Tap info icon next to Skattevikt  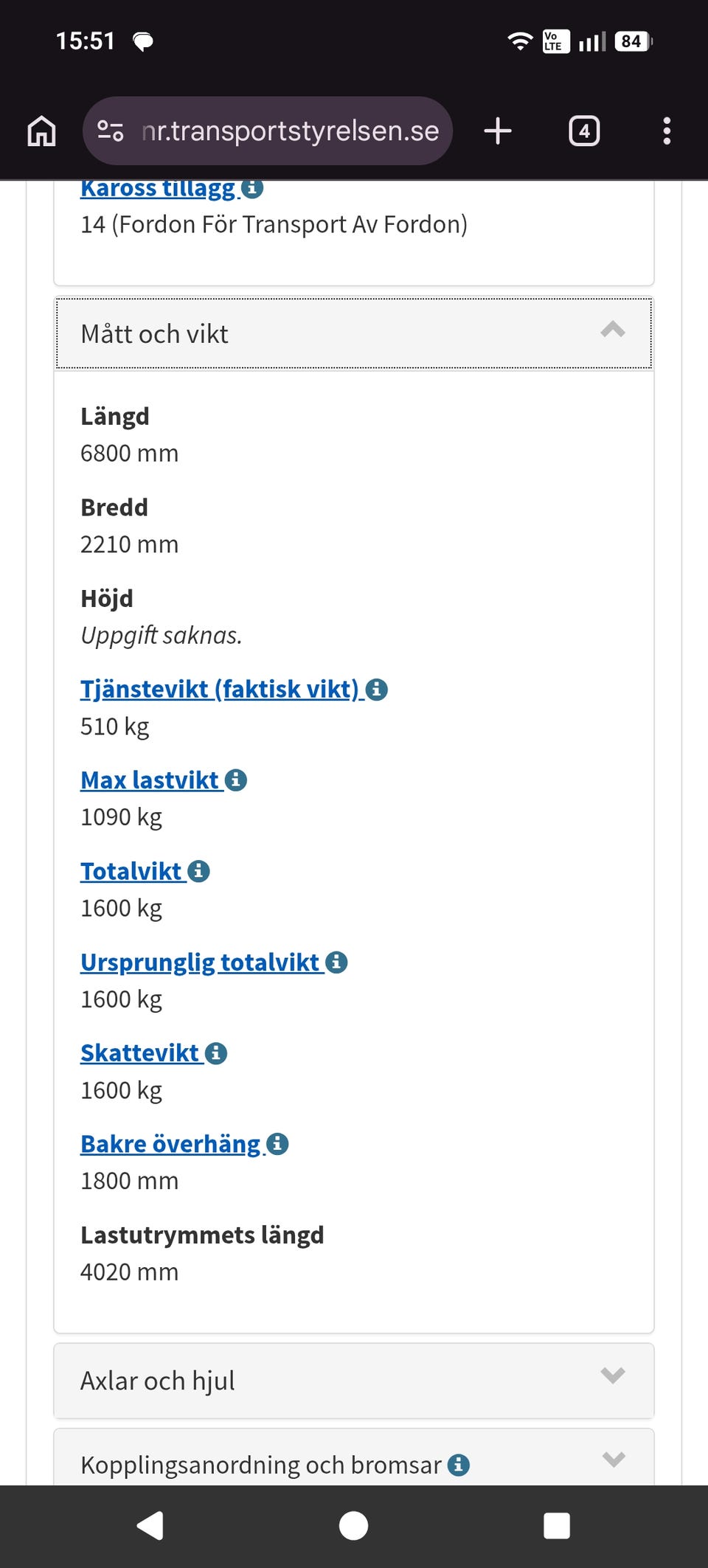(x=216, y=1053)
